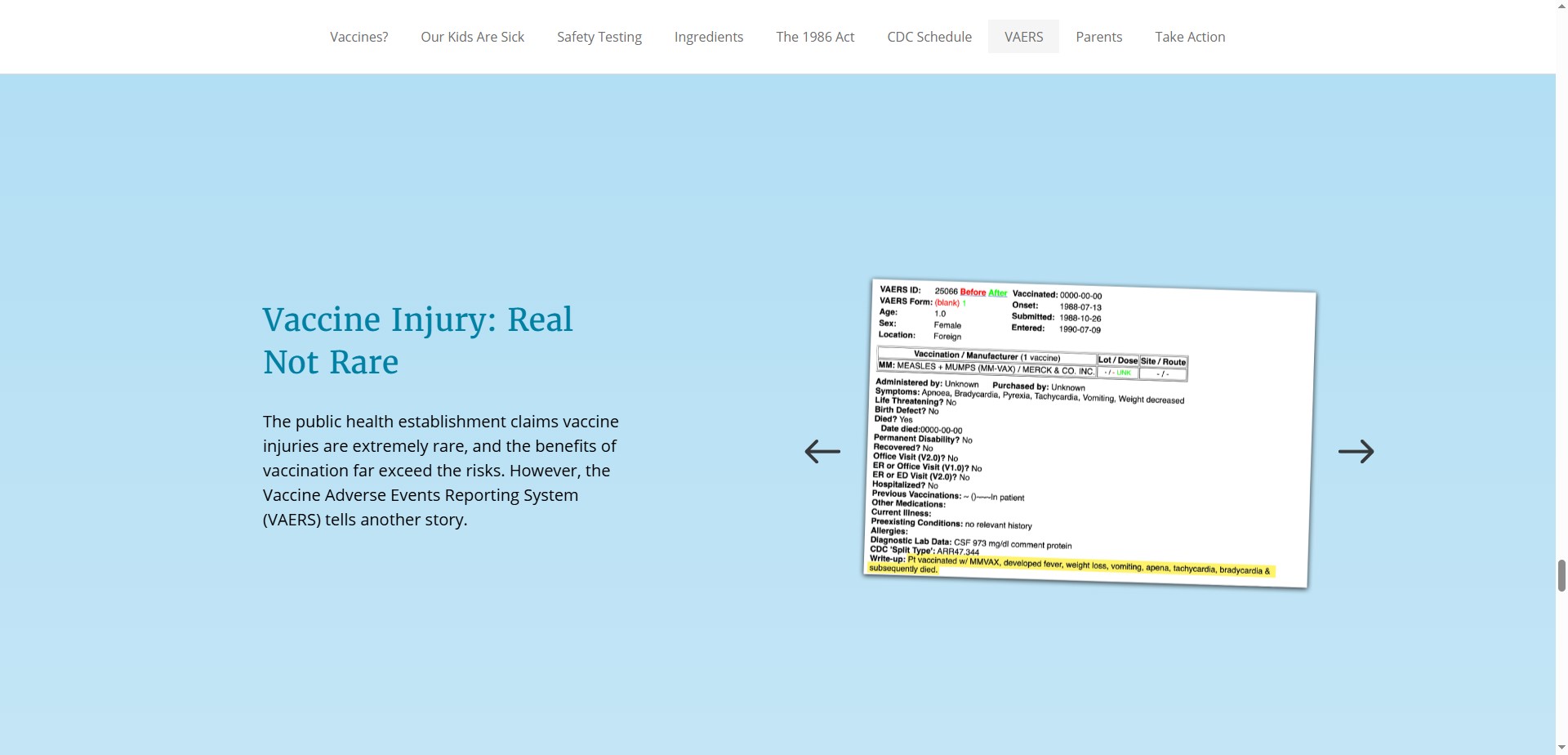Select Ingredients in the navigation bar
The height and width of the screenshot is (755, 1568).
click(x=708, y=37)
